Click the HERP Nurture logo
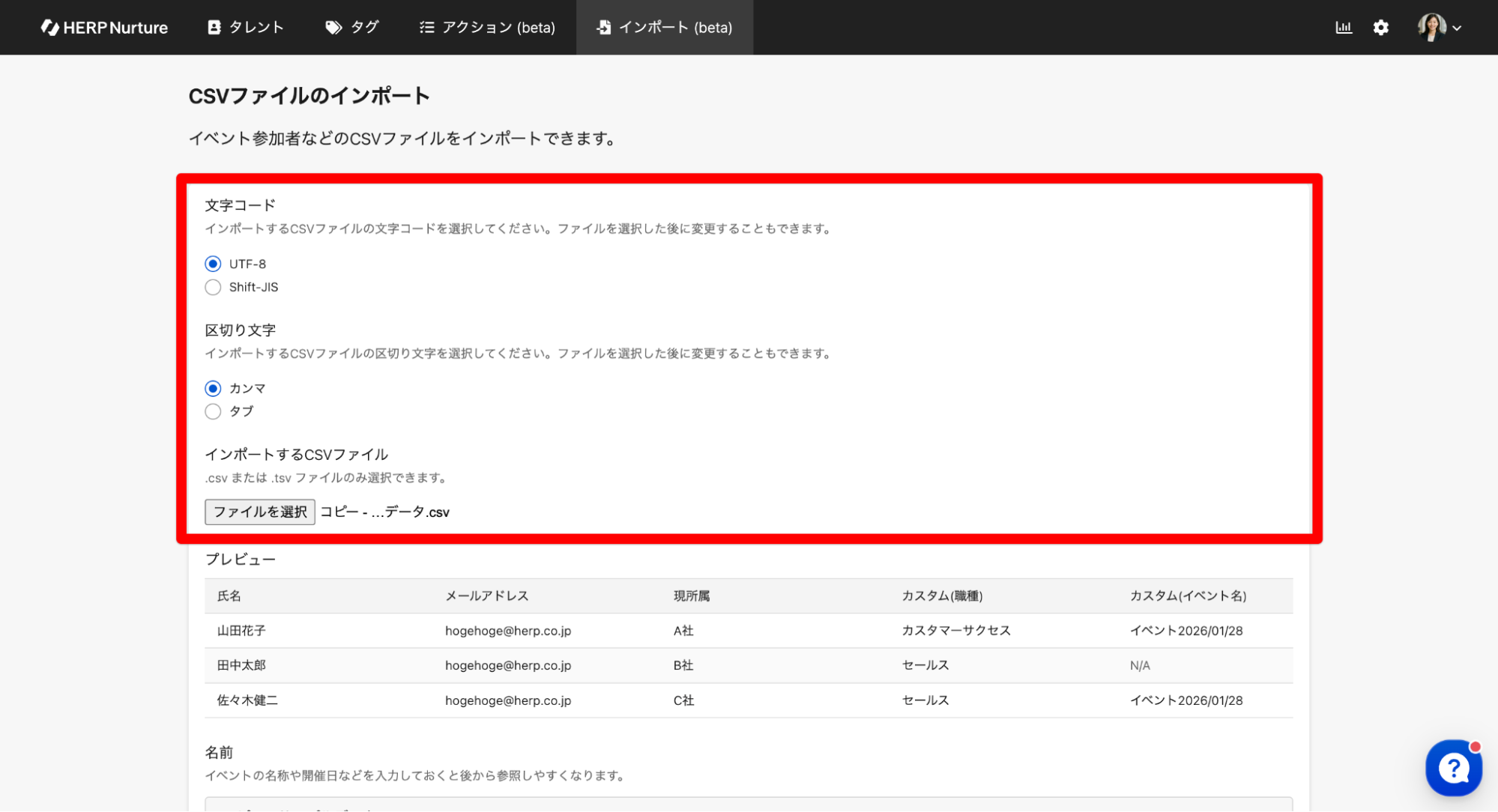The width and height of the screenshot is (1498, 812). coord(104,28)
